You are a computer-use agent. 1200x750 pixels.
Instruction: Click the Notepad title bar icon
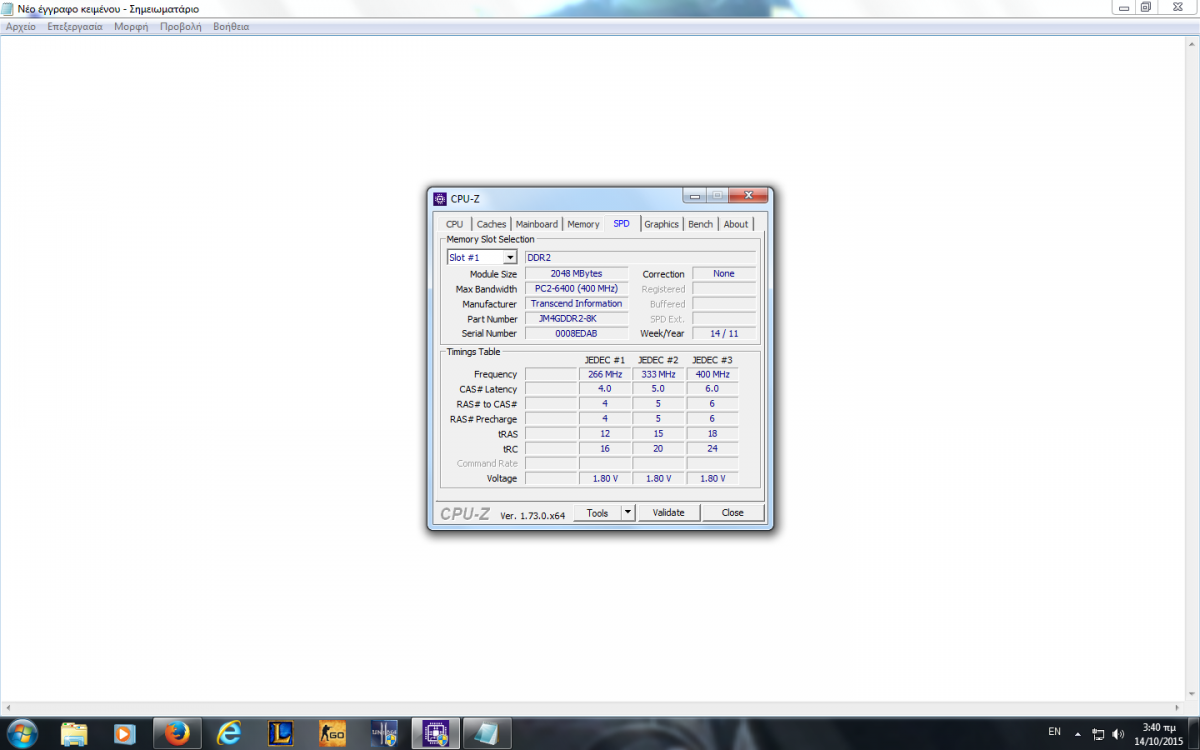click(9, 8)
